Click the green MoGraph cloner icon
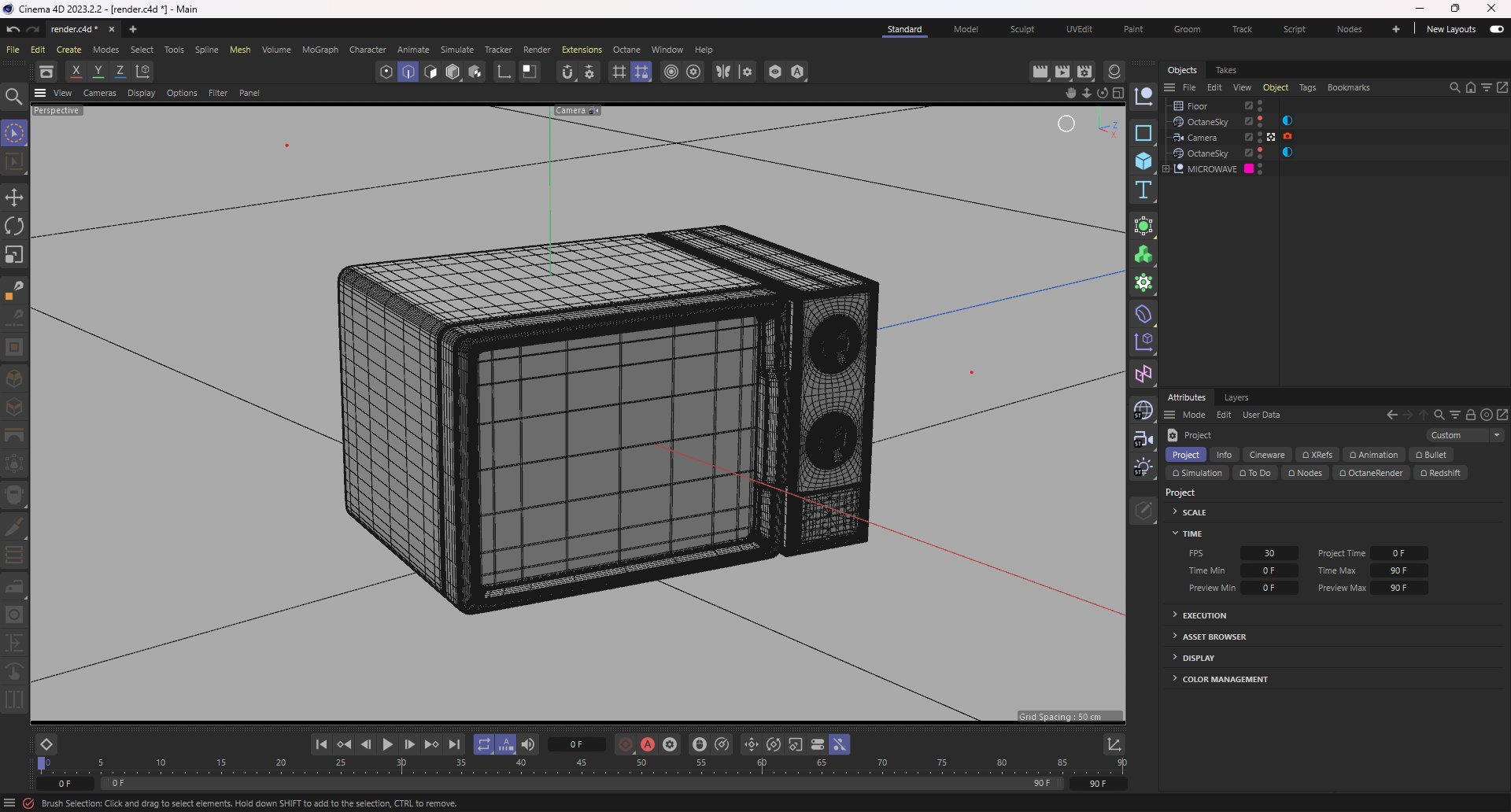Image resolution: width=1511 pixels, height=812 pixels. tap(1143, 255)
